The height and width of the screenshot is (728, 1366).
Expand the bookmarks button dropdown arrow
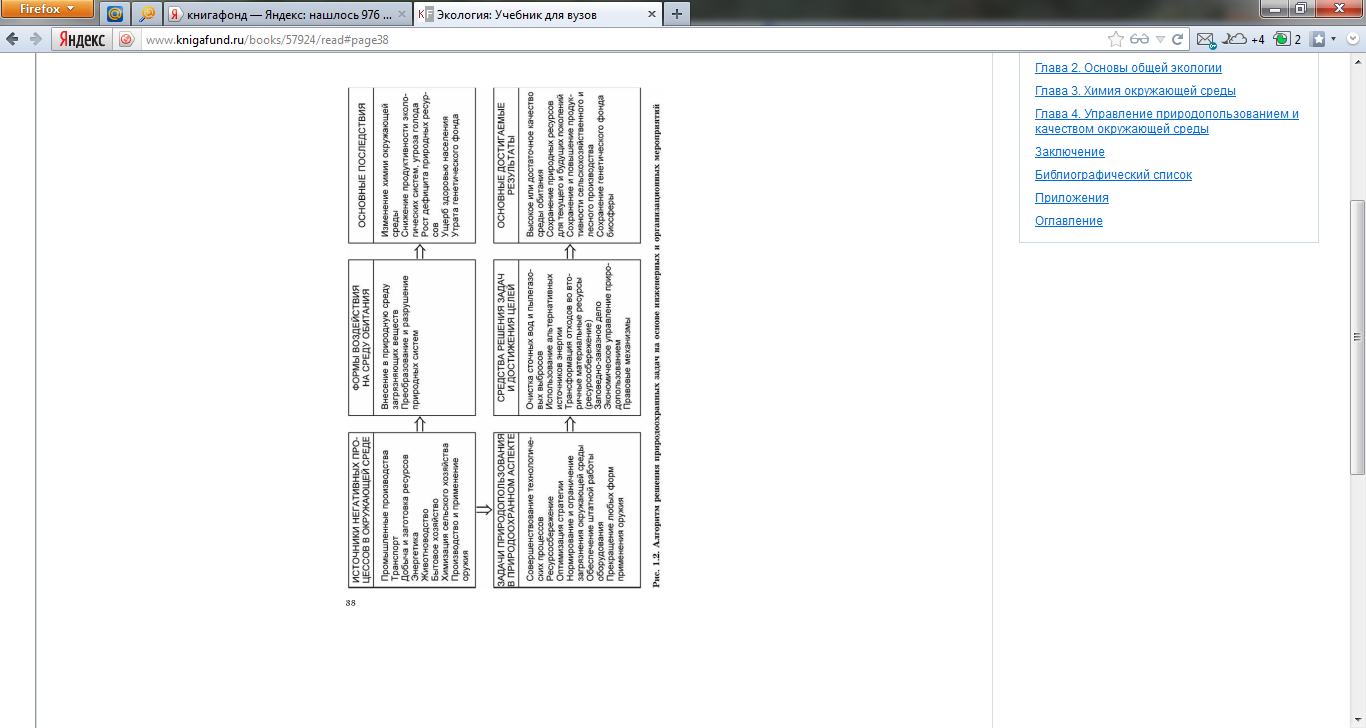click(1334, 39)
